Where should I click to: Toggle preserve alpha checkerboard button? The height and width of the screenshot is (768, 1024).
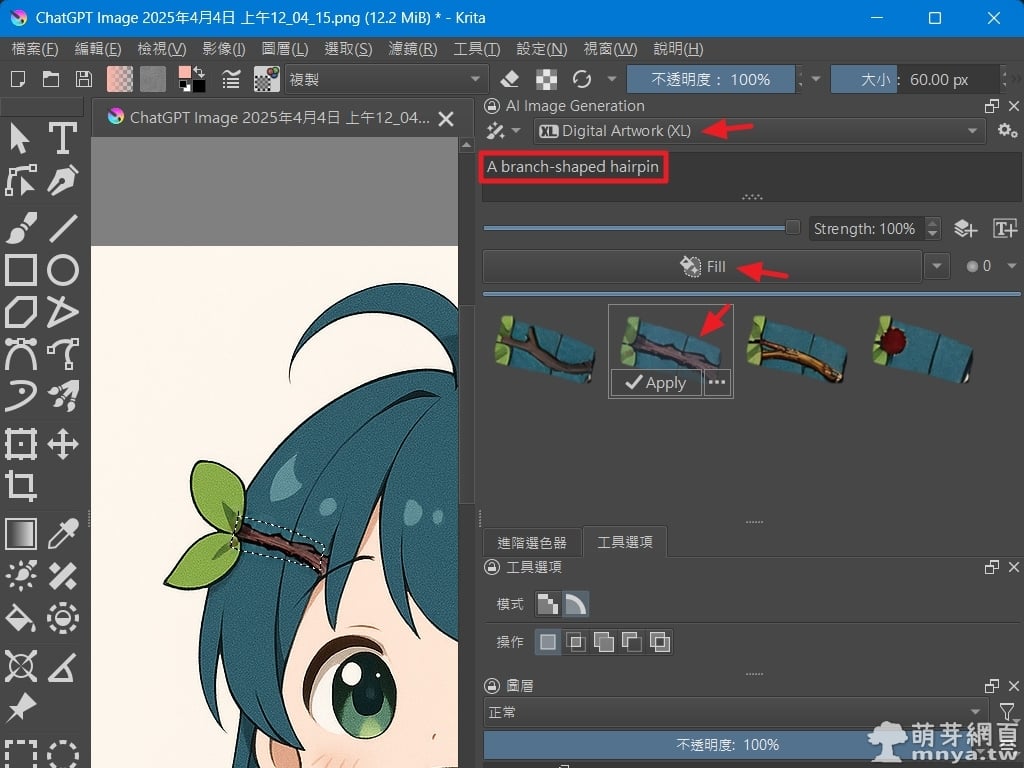point(546,79)
